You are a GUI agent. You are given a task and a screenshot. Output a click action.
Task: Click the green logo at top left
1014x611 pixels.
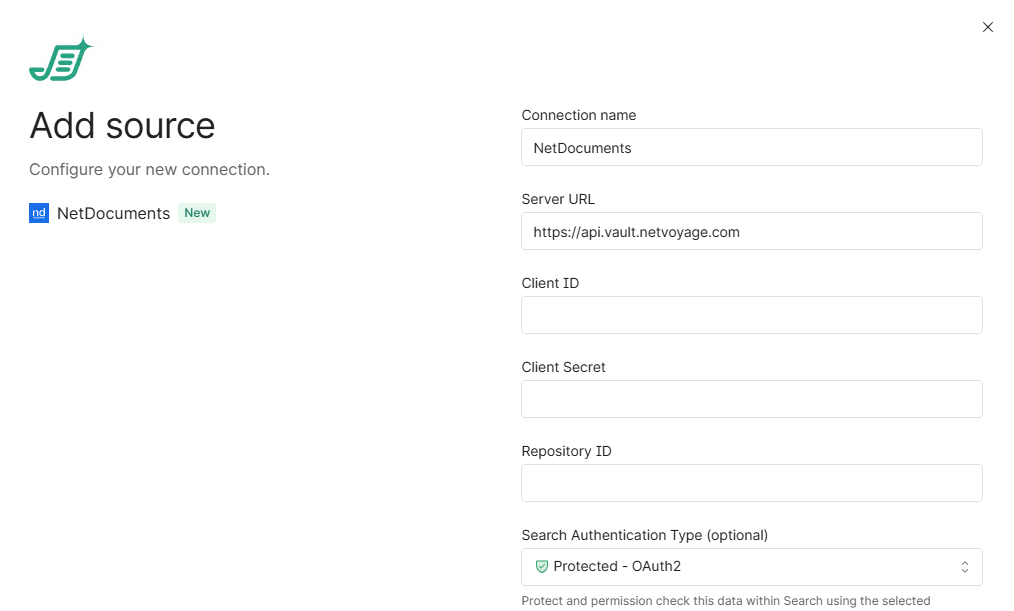(60, 61)
